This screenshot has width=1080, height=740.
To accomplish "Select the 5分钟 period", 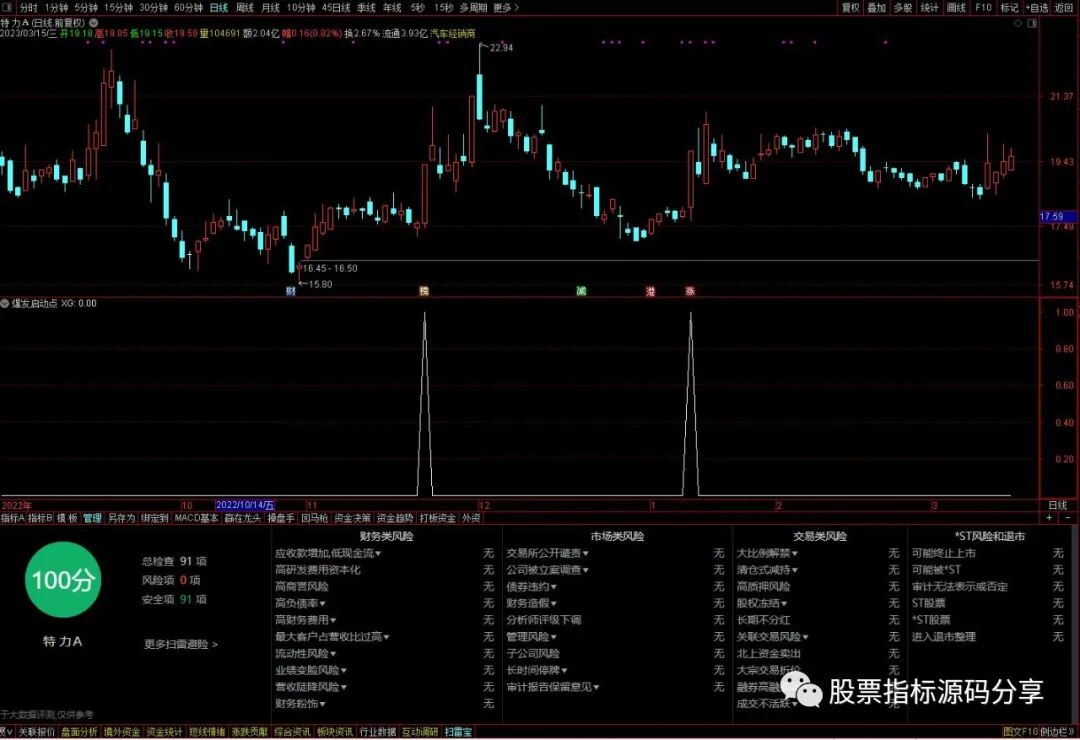I will tap(86, 8).
